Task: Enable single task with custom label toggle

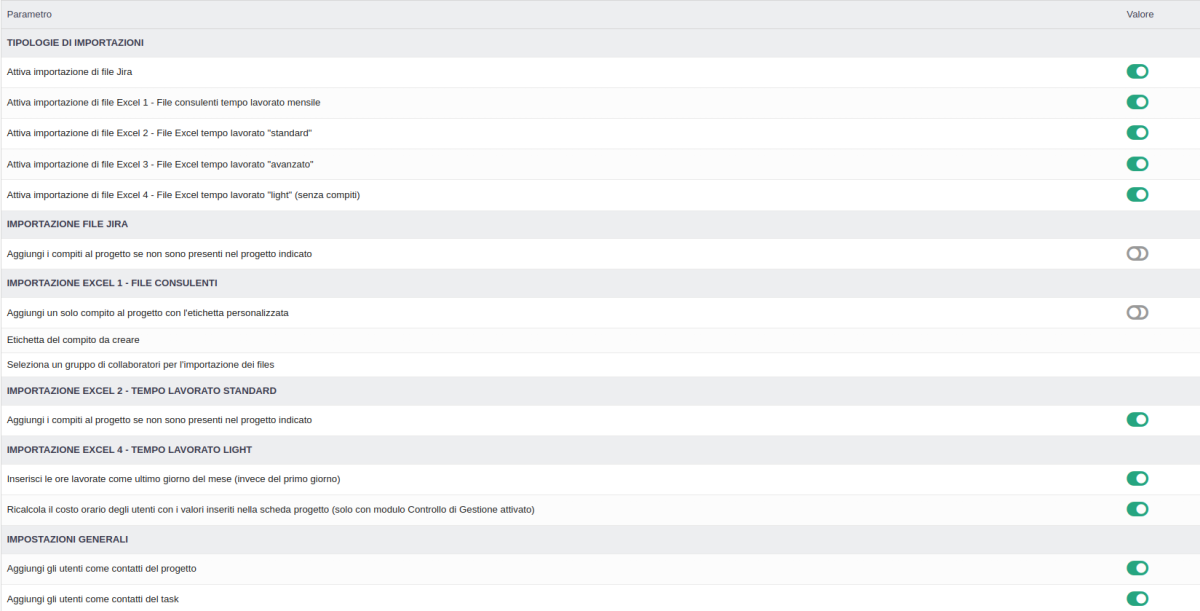Action: click(x=1137, y=312)
